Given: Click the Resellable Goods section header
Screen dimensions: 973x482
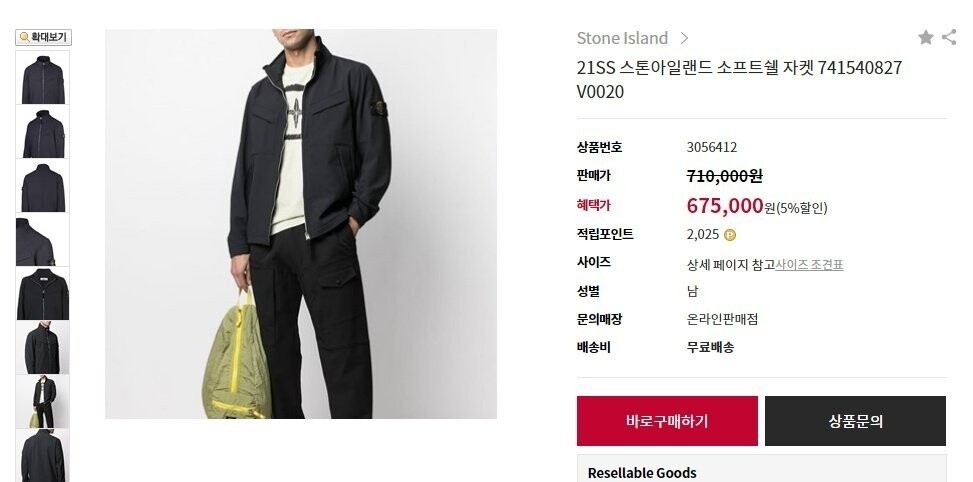Looking at the screenshot, I should coord(642,473).
